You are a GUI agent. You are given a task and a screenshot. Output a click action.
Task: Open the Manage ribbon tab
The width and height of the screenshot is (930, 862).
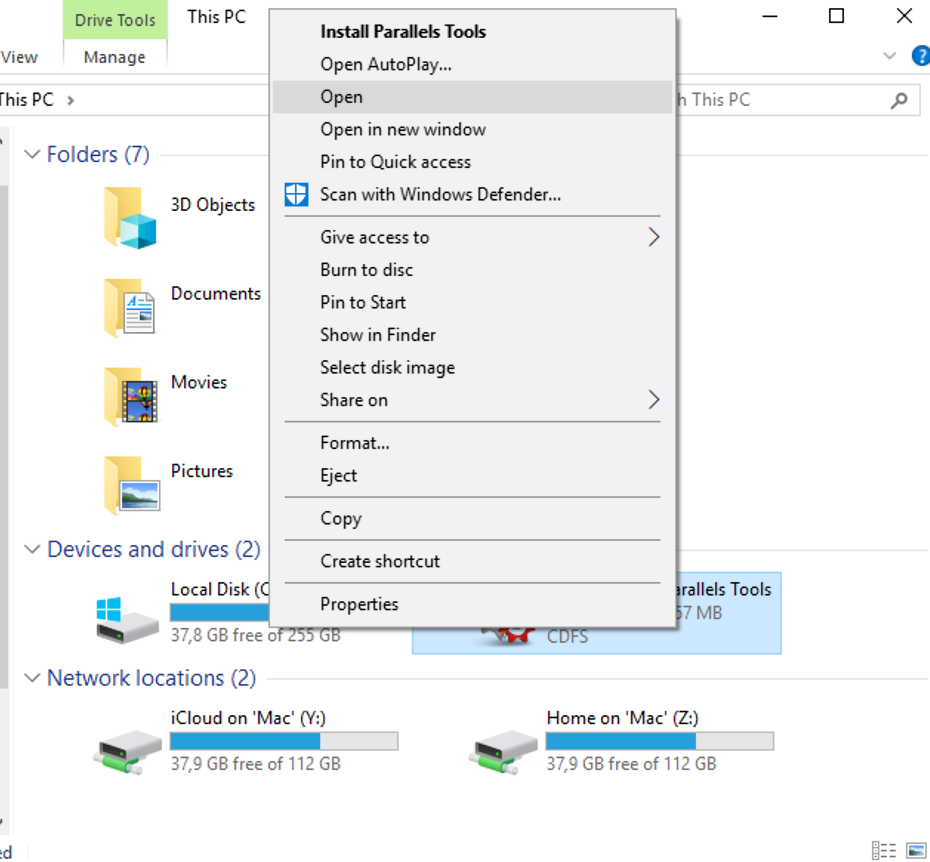click(114, 57)
